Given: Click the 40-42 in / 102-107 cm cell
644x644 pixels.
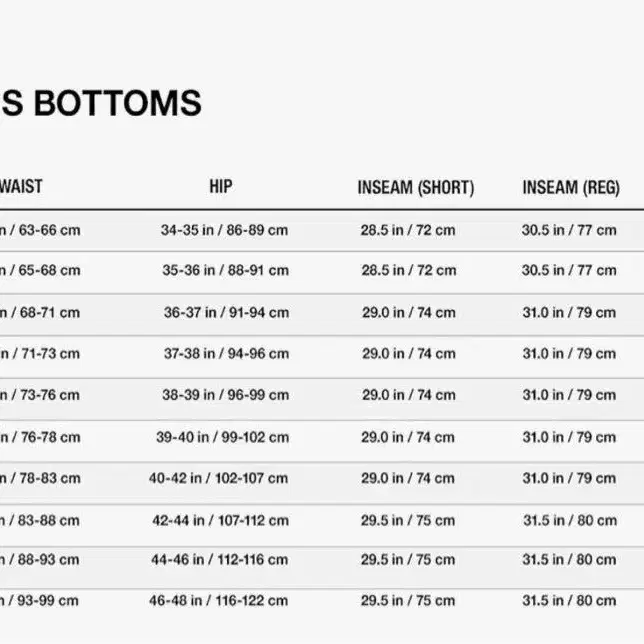Looking at the screenshot, I should pyautogui.click(x=219, y=478).
